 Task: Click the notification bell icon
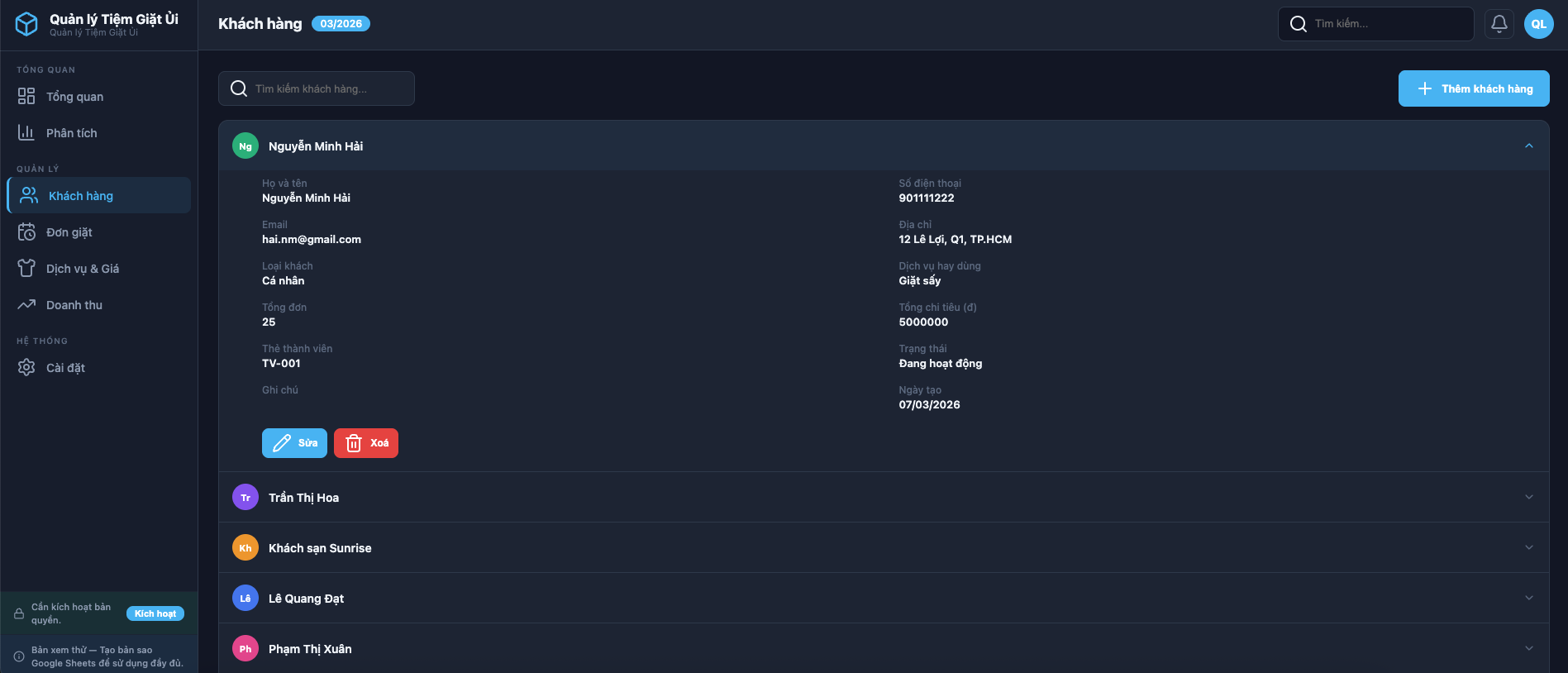click(1499, 24)
